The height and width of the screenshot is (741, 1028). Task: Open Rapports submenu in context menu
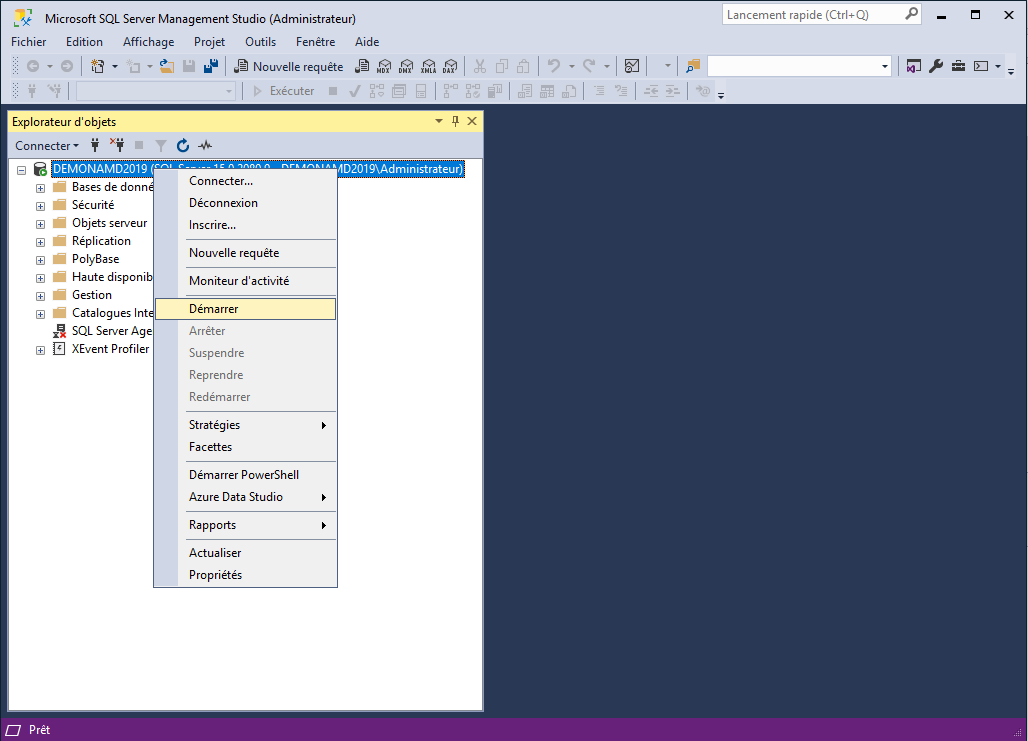tap(213, 525)
